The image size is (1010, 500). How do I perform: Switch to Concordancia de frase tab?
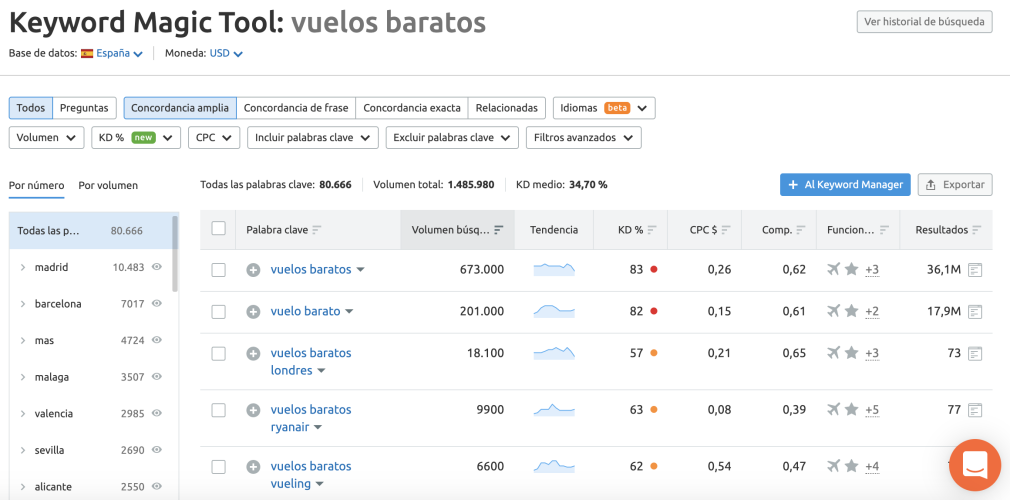point(295,108)
